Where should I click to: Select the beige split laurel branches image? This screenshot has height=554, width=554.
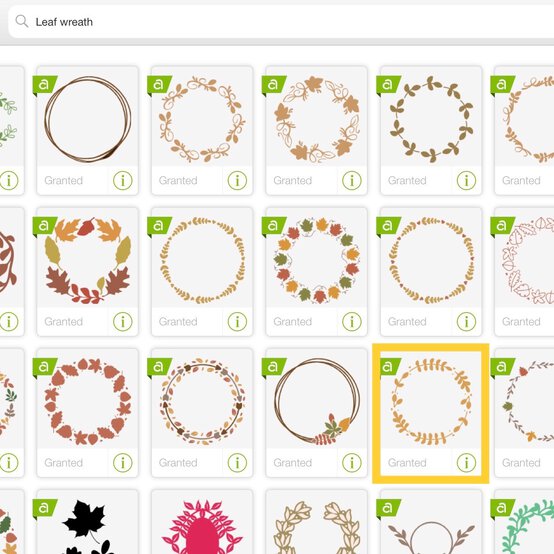click(316, 527)
